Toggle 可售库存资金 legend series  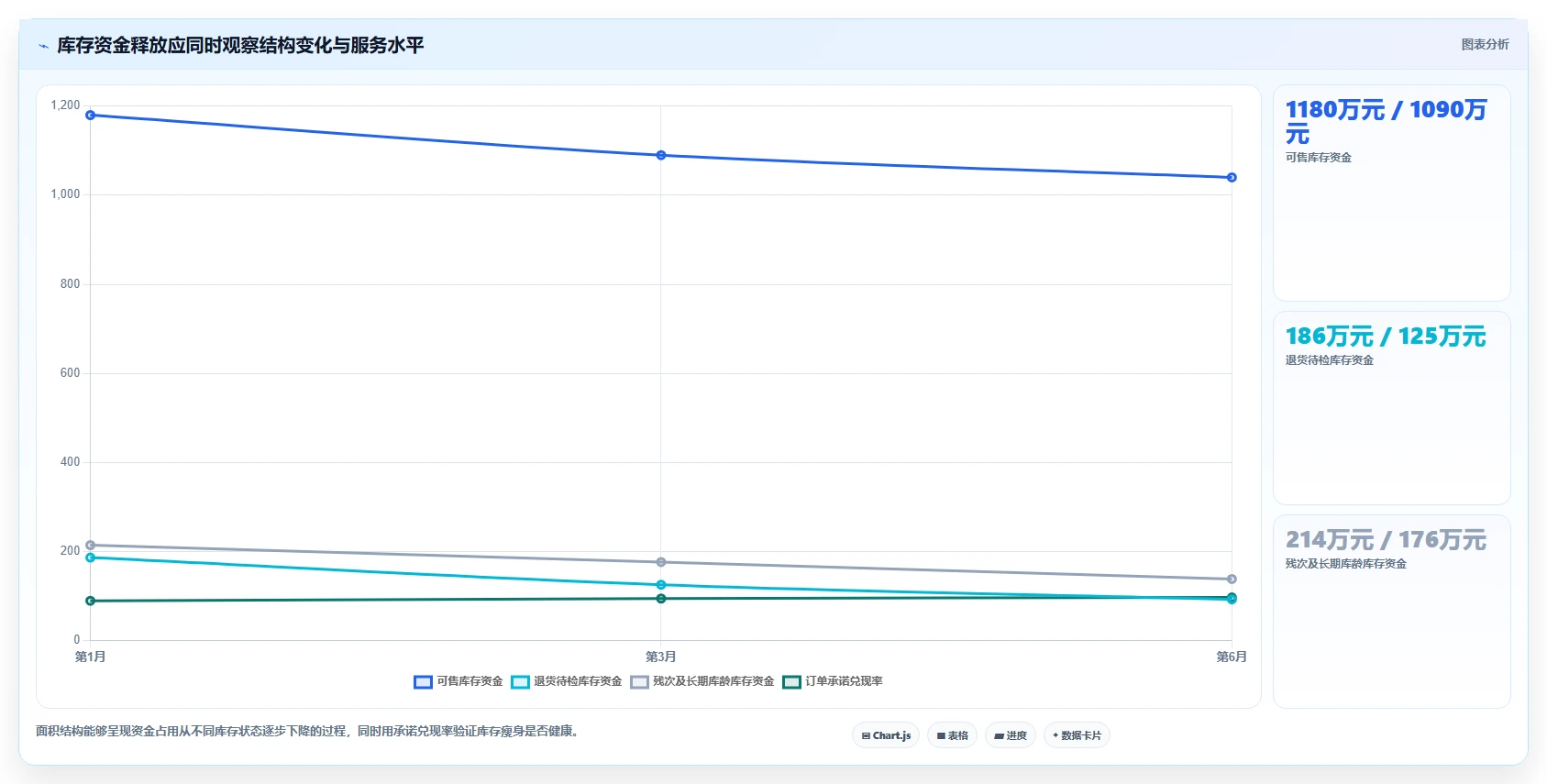459,681
